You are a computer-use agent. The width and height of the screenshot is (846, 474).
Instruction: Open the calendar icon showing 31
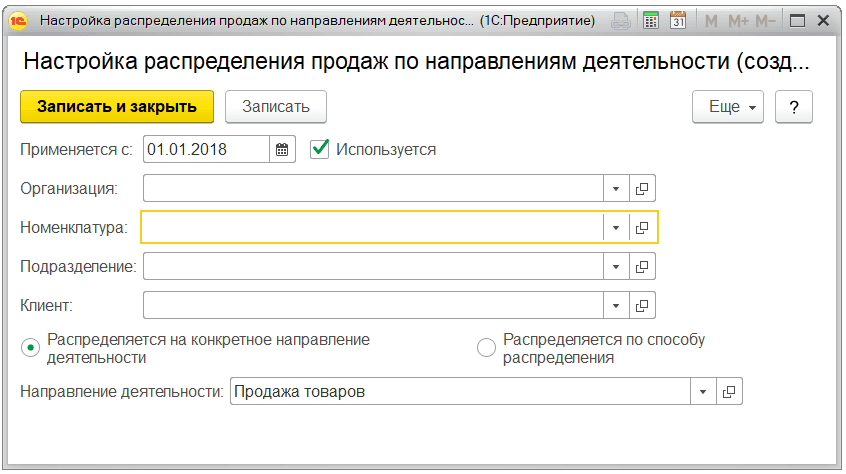pyautogui.click(x=677, y=20)
